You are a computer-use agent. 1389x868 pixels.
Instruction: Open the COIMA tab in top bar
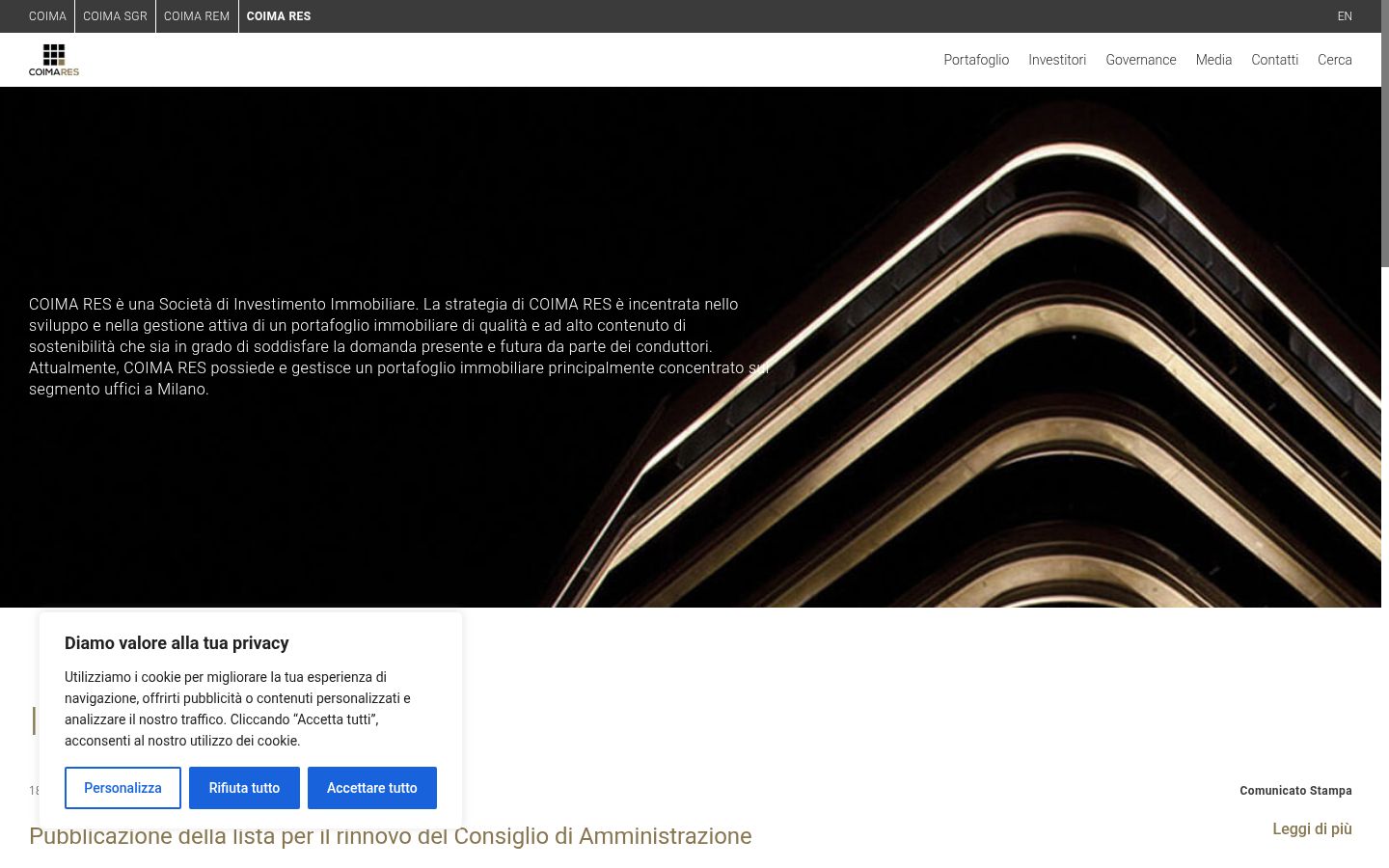[x=47, y=16]
